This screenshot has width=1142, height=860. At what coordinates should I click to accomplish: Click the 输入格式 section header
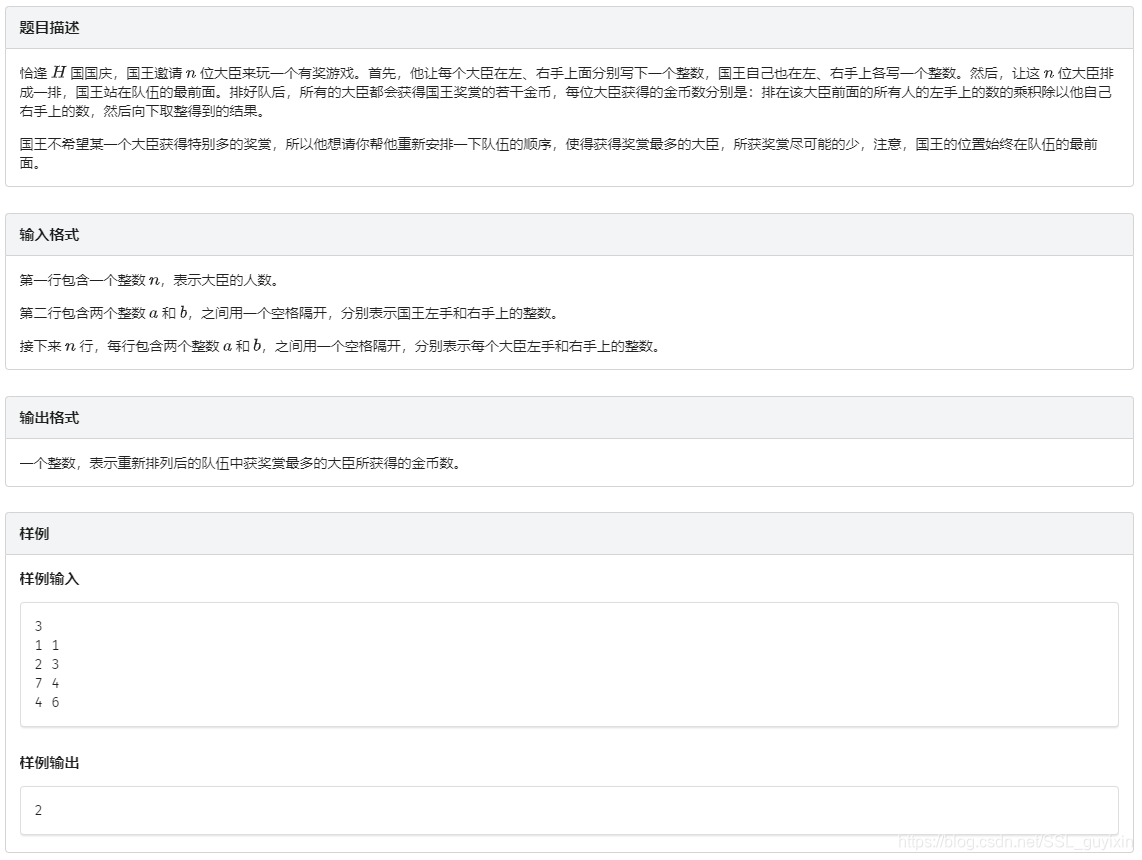tap(48, 234)
